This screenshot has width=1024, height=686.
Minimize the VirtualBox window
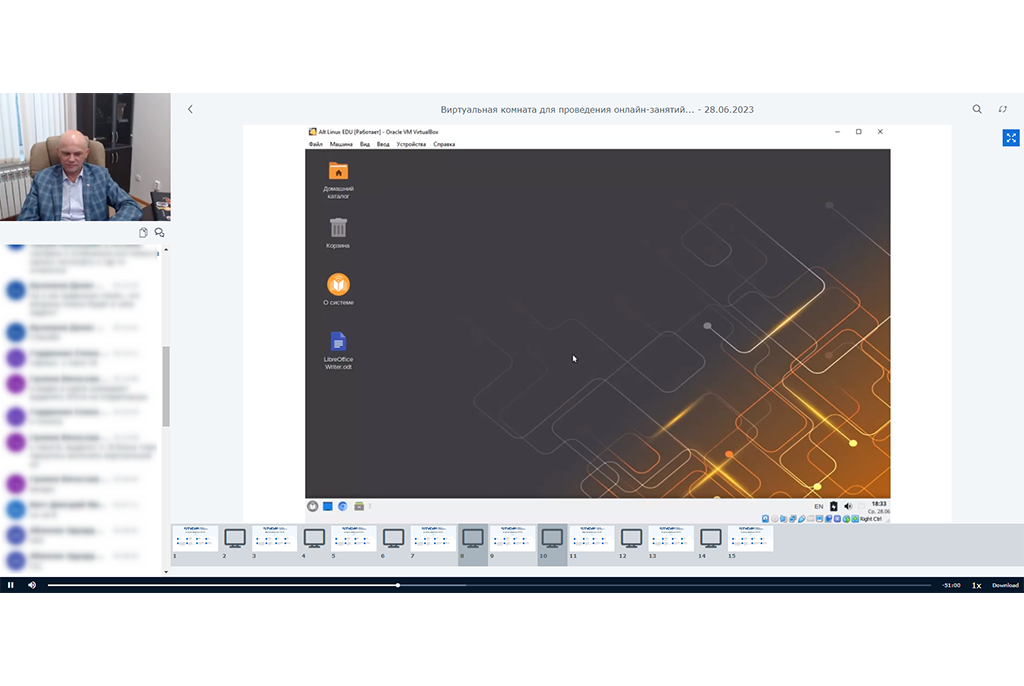[x=837, y=132]
